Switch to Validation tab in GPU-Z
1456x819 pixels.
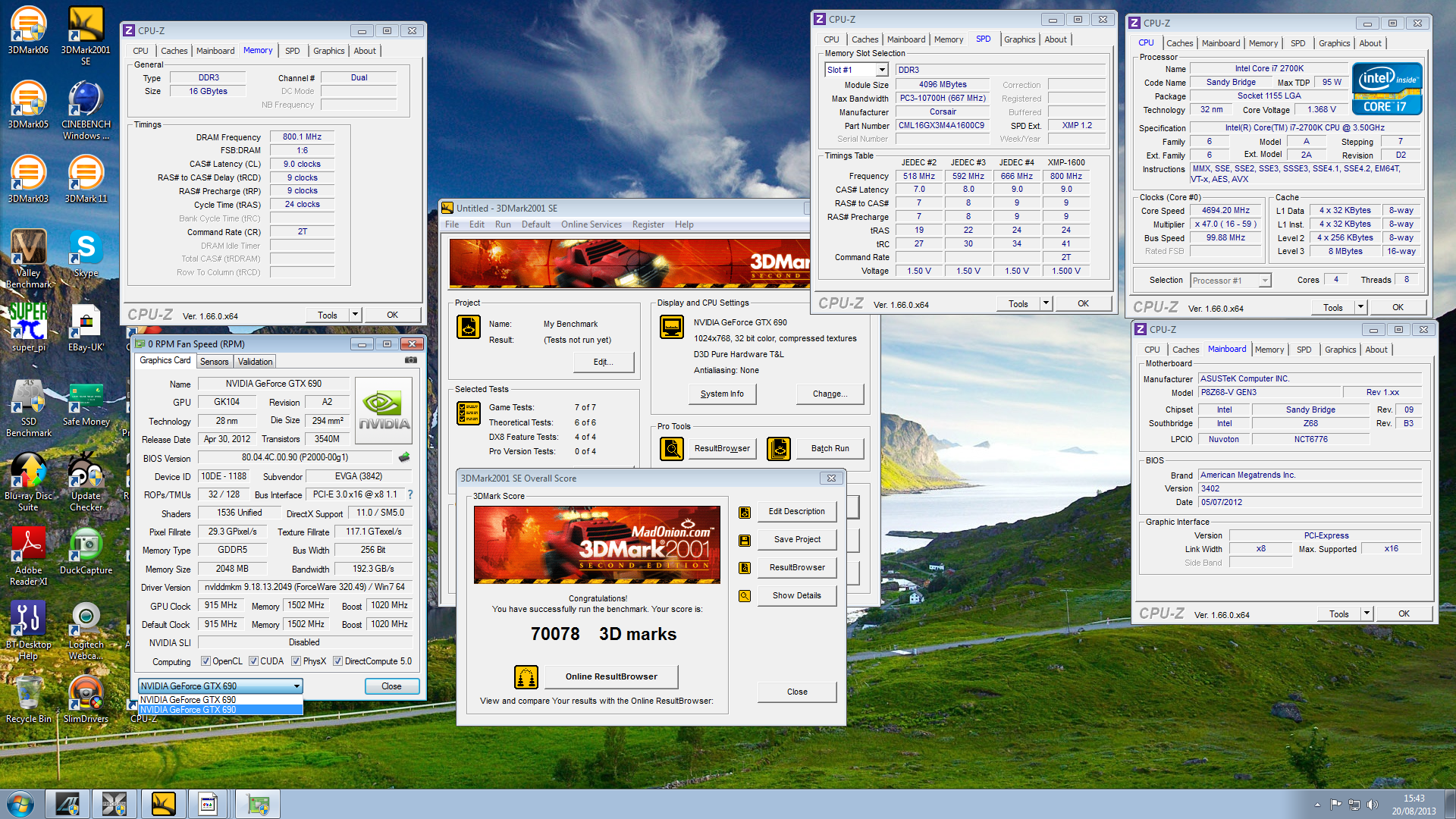point(255,362)
